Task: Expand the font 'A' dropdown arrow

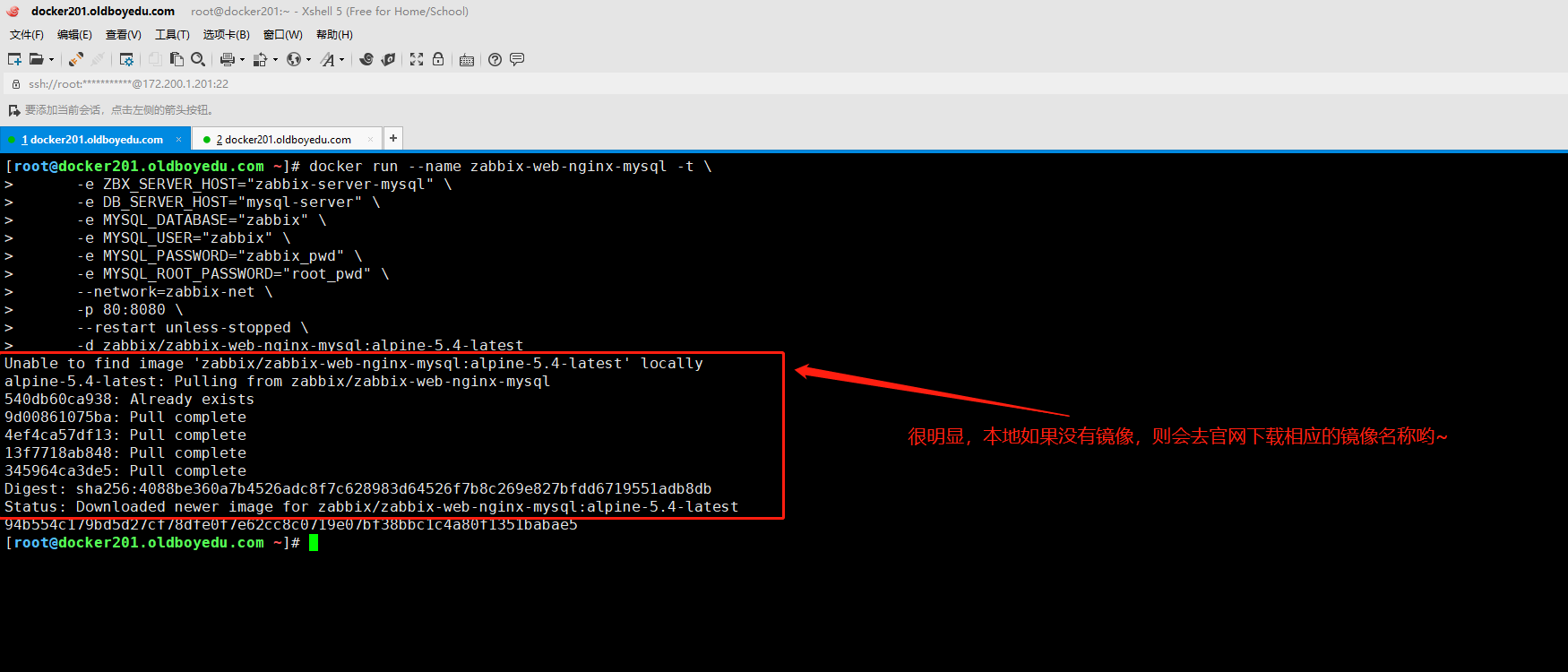Action: tap(341, 60)
